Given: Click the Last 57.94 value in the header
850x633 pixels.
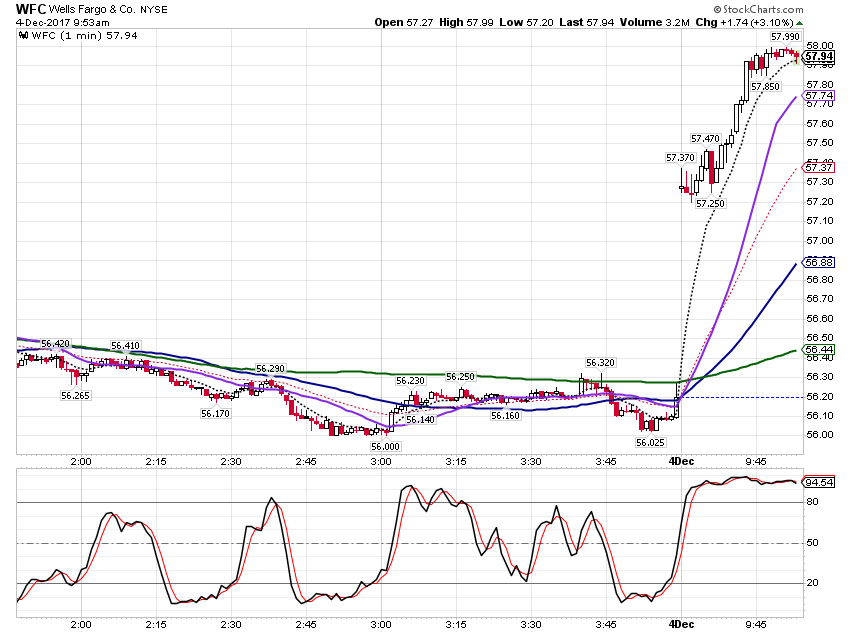Looking at the screenshot, I should [x=587, y=22].
